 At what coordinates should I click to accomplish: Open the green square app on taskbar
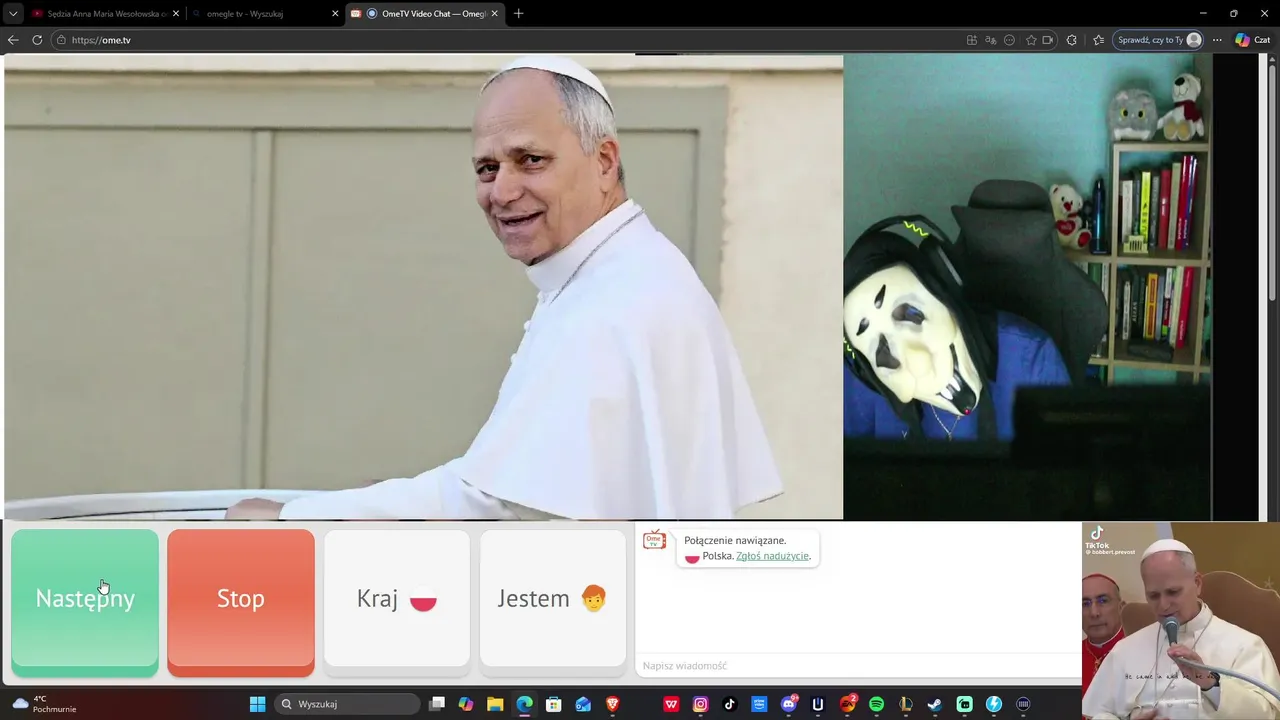[x=964, y=704]
